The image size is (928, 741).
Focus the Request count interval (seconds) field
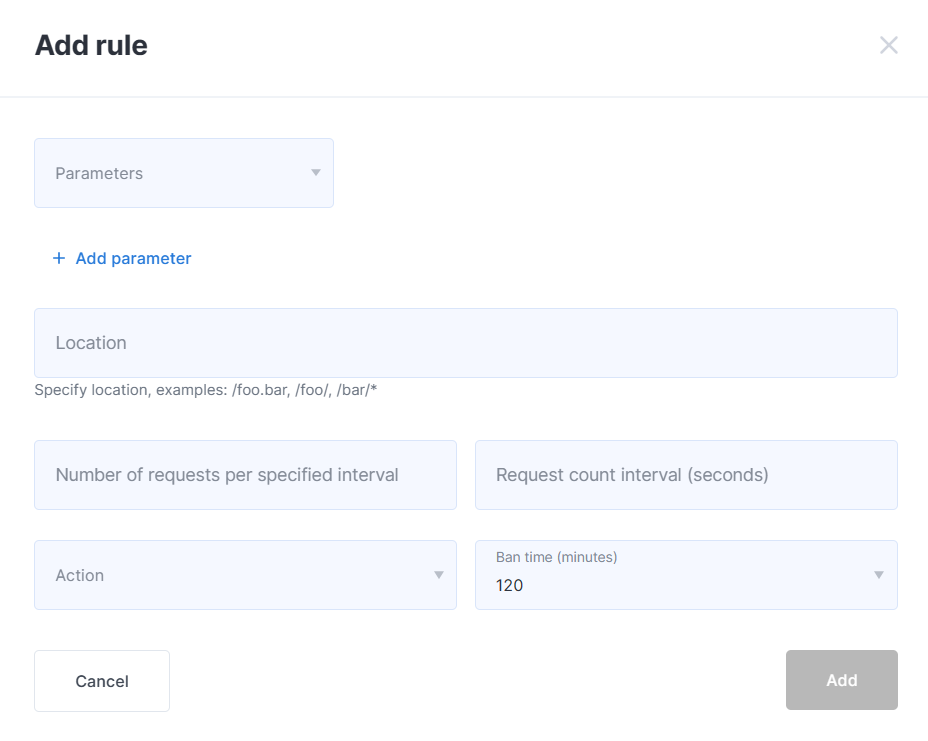687,475
